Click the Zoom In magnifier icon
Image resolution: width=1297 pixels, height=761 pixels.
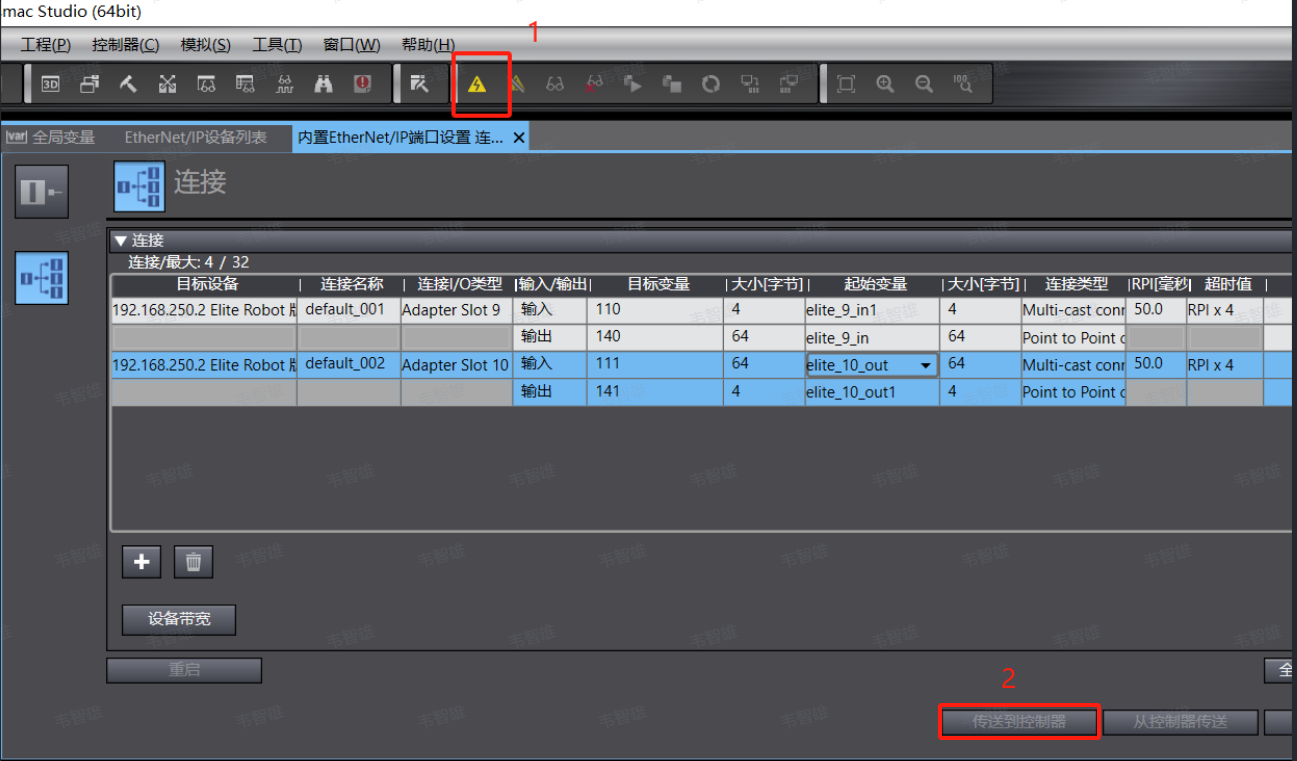tap(885, 85)
